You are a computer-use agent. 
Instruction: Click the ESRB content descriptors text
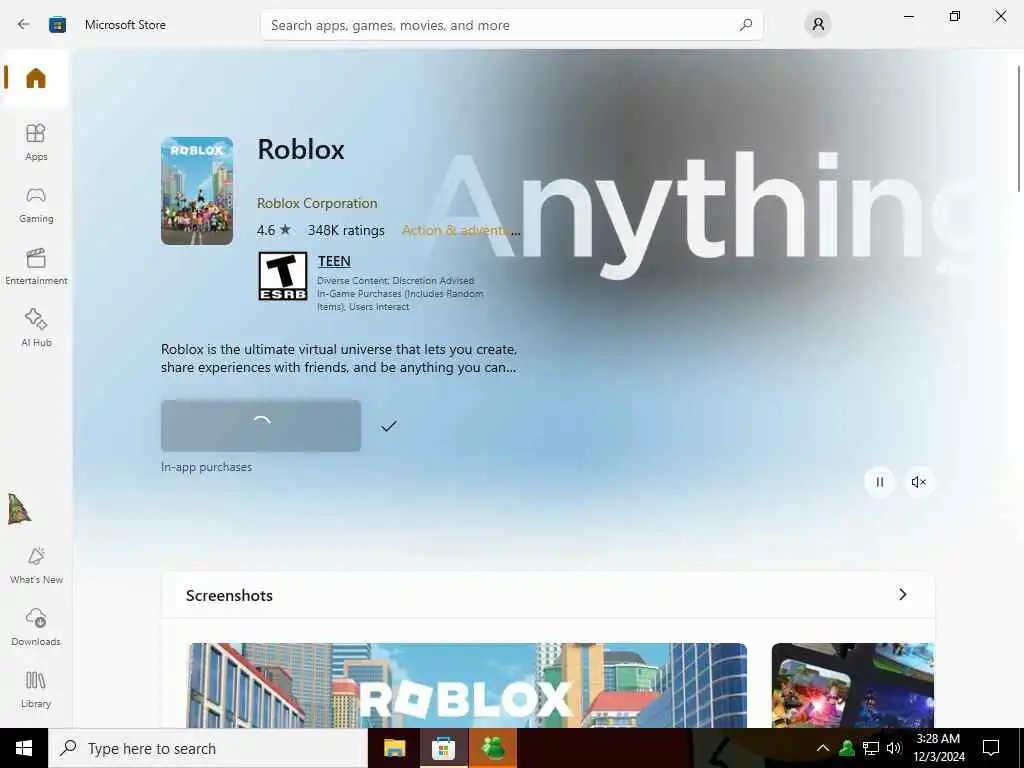tap(400, 294)
